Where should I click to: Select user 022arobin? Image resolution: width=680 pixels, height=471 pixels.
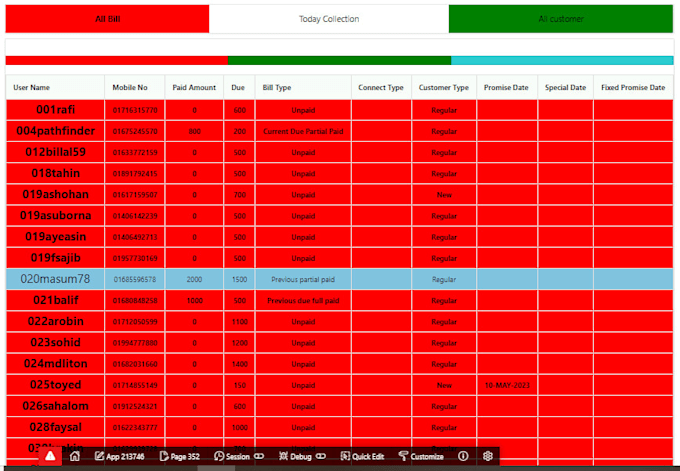pyautogui.click(x=56, y=321)
